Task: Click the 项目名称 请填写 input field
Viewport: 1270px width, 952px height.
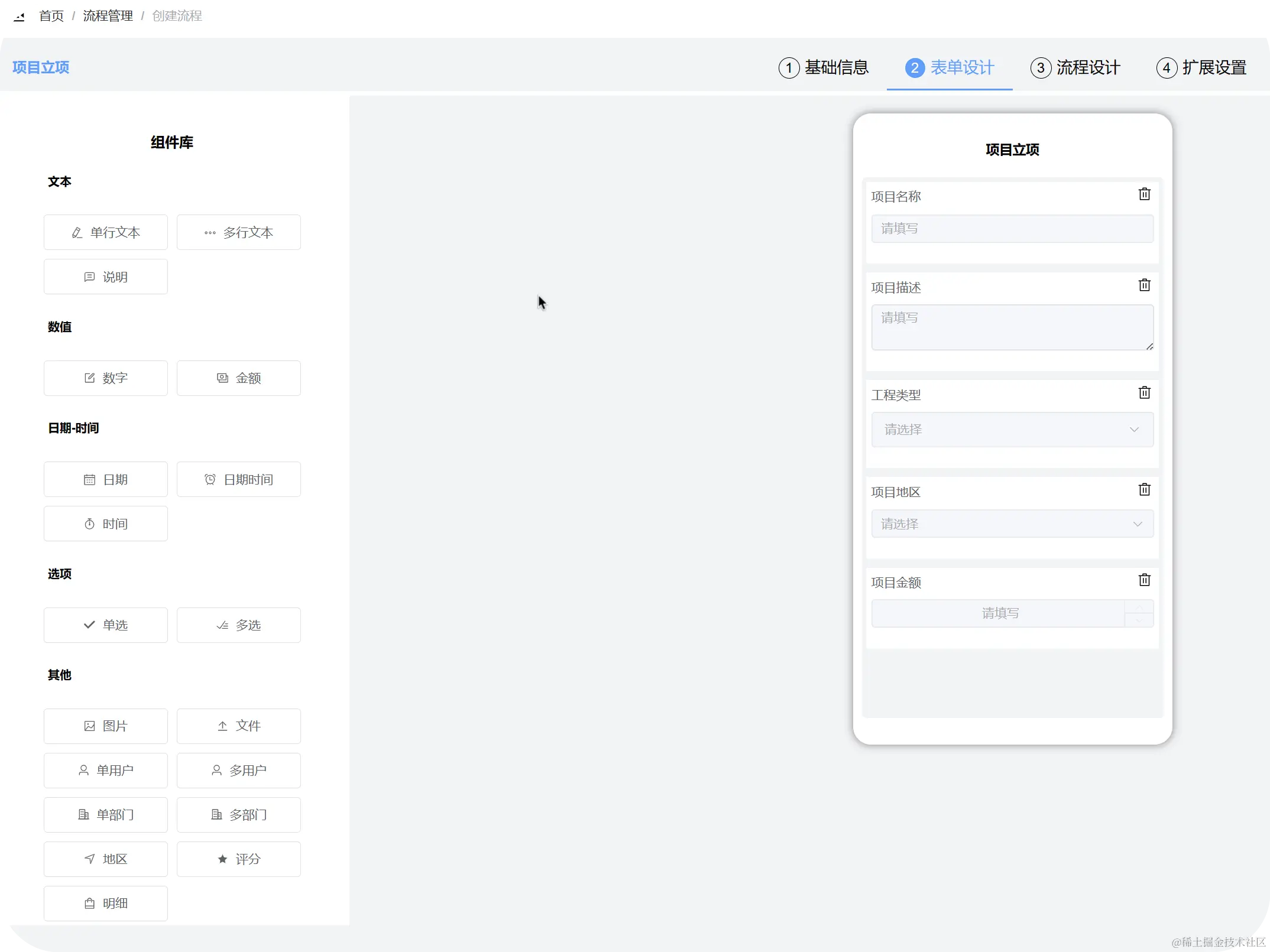Action: [x=1012, y=229]
